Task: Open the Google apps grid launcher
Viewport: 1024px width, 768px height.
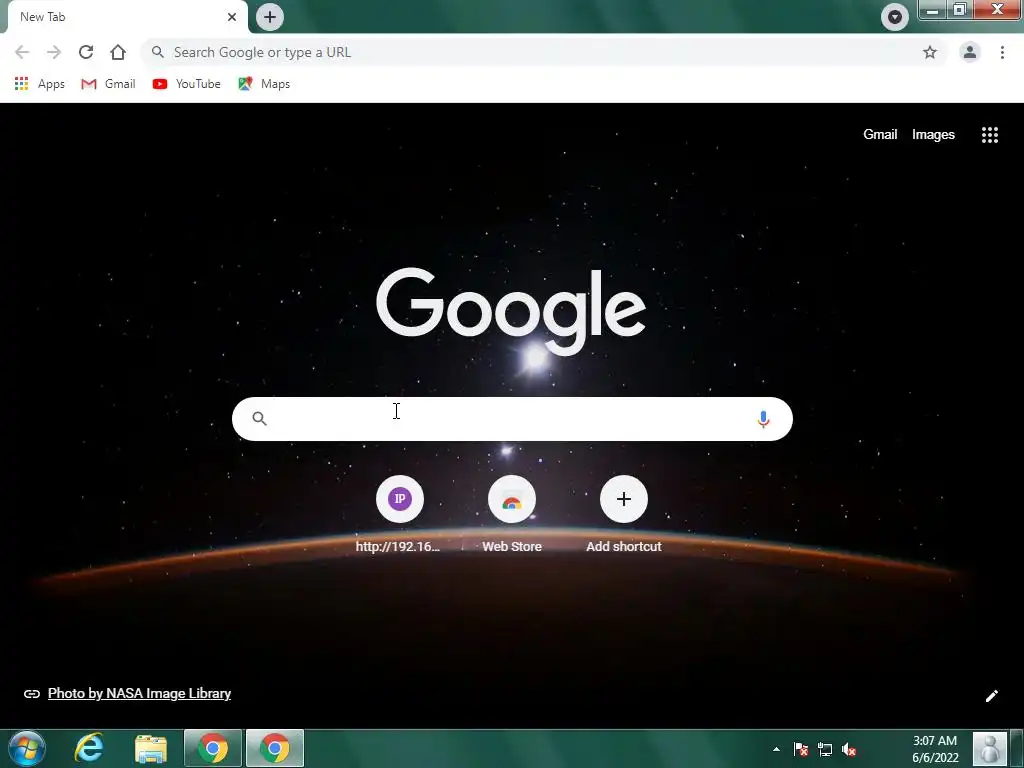Action: tap(990, 135)
